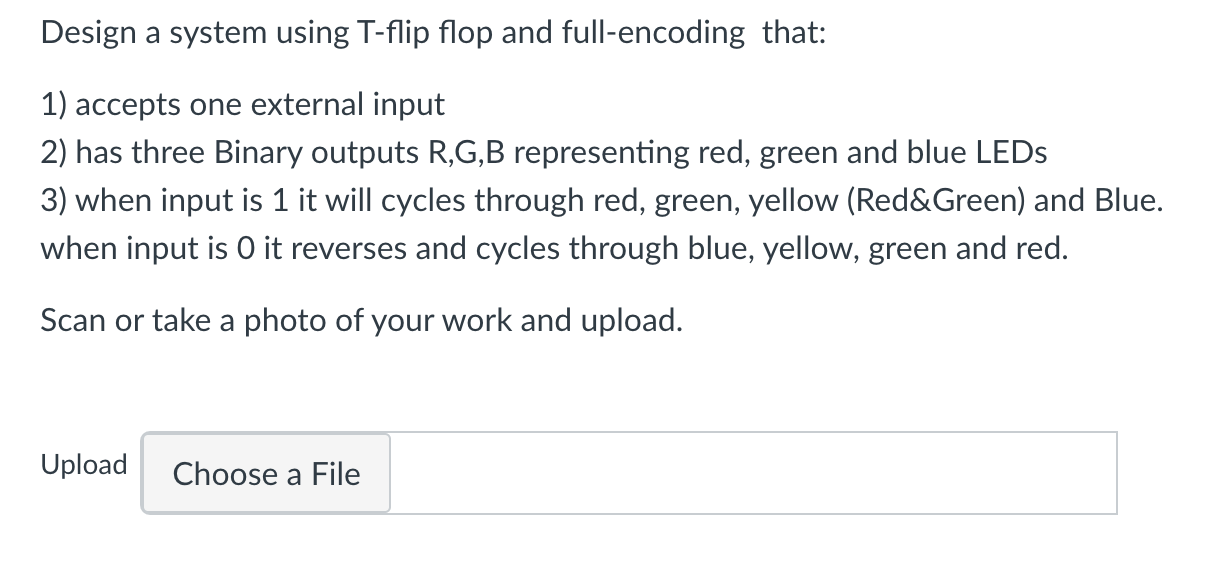This screenshot has height=562, width=1210.
Task: Select the line 'accepts one external input'
Action: tap(260, 104)
